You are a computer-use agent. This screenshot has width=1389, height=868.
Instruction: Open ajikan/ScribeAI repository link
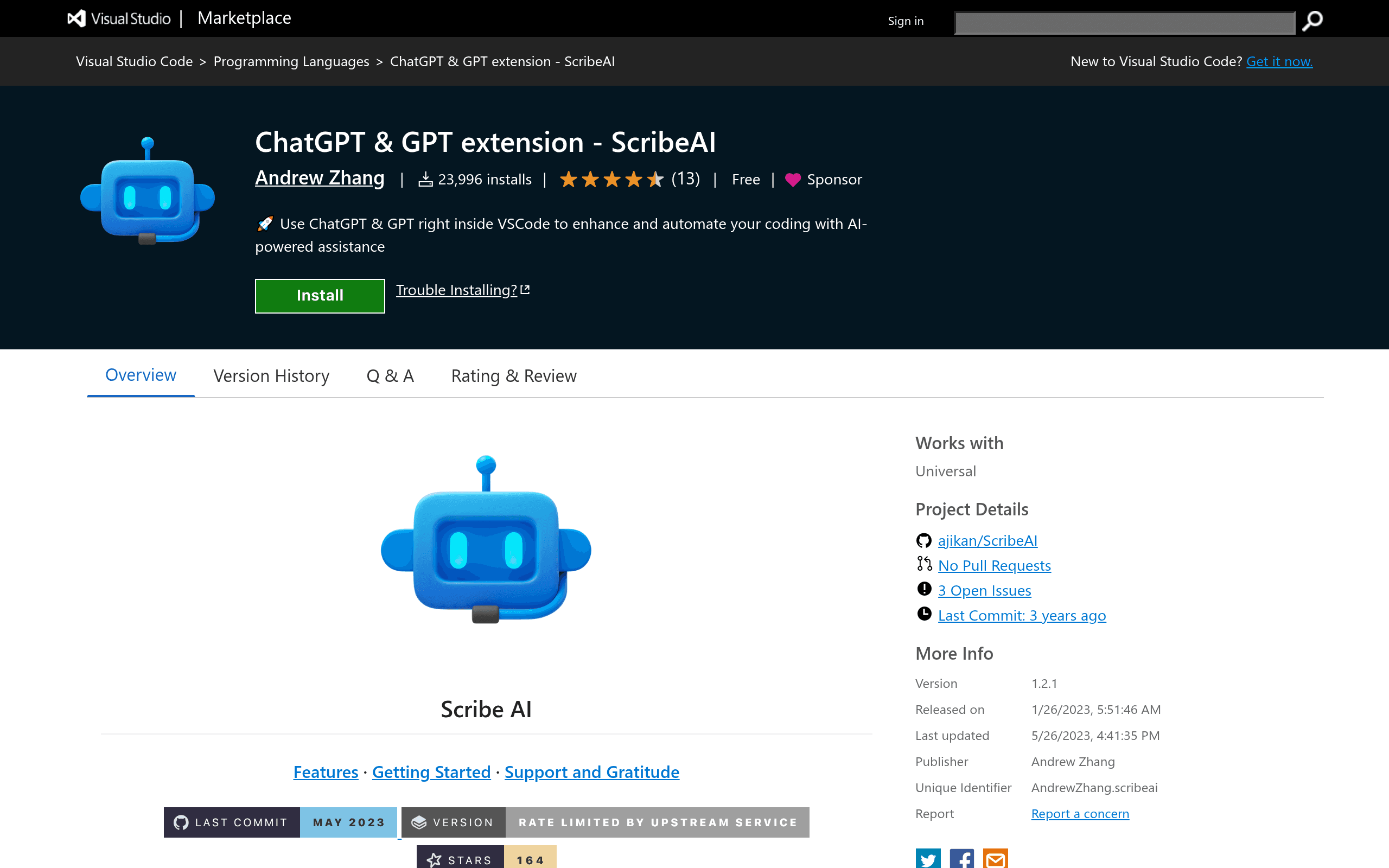point(988,541)
